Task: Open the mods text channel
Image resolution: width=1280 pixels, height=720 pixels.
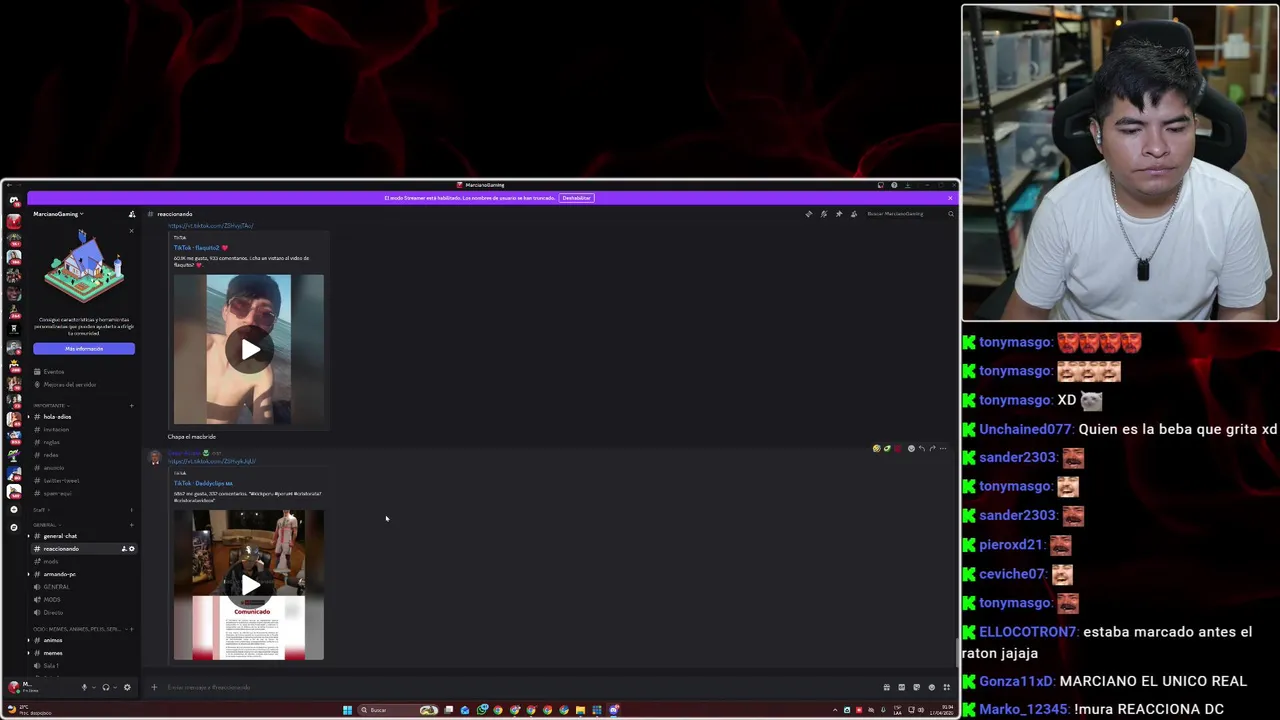Action: click(x=51, y=562)
